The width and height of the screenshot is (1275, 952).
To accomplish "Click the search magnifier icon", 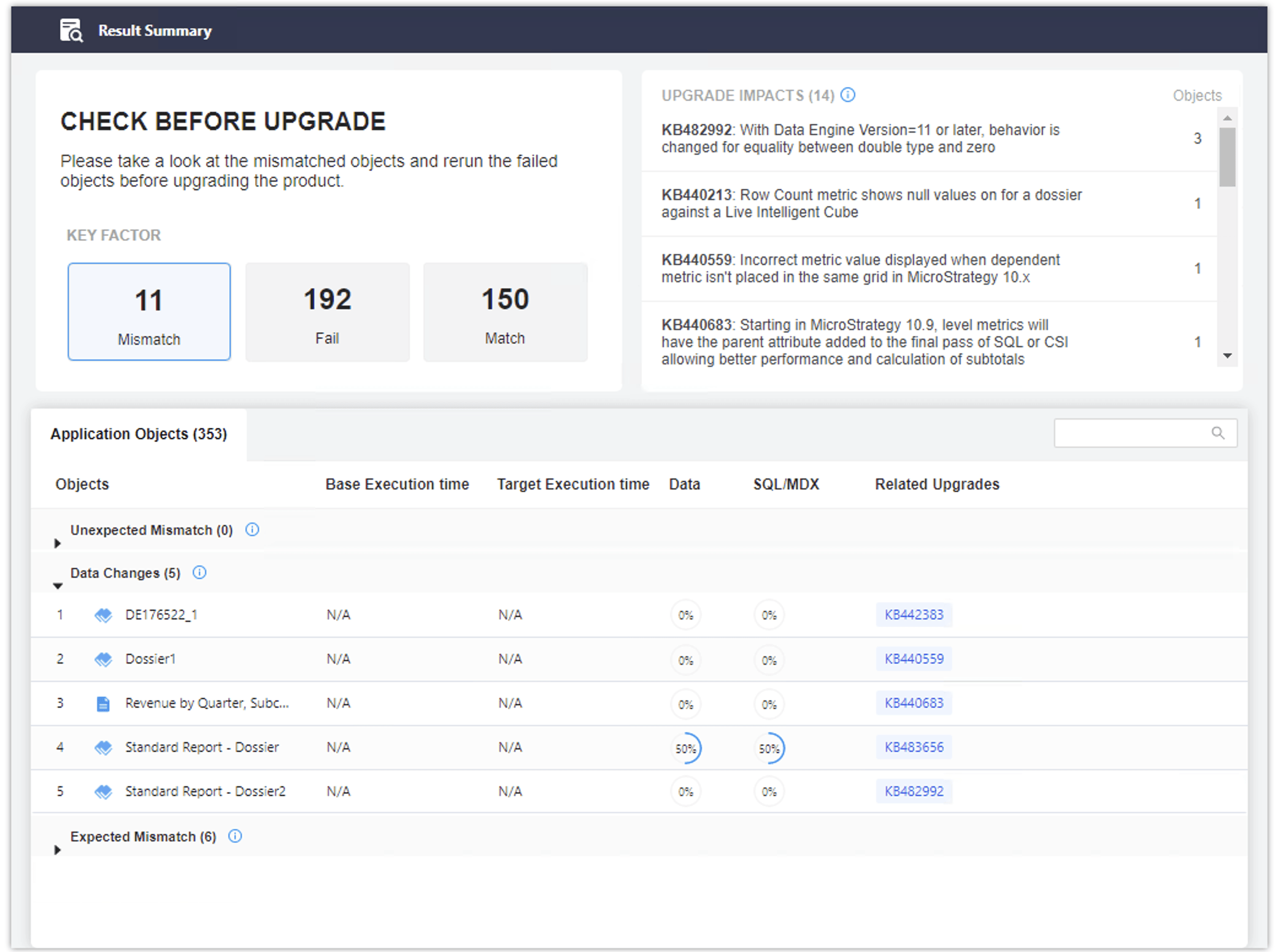I will (x=1217, y=433).
